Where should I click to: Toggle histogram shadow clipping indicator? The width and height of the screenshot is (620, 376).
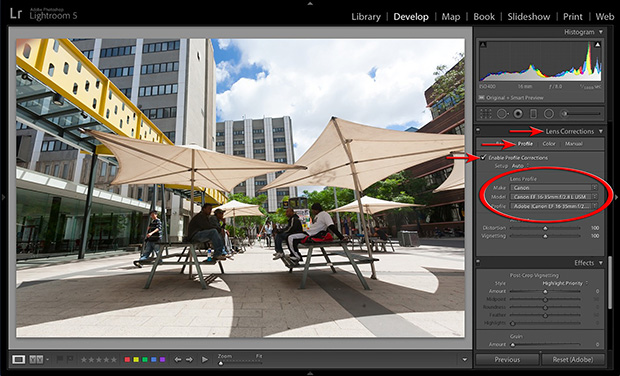482,45
